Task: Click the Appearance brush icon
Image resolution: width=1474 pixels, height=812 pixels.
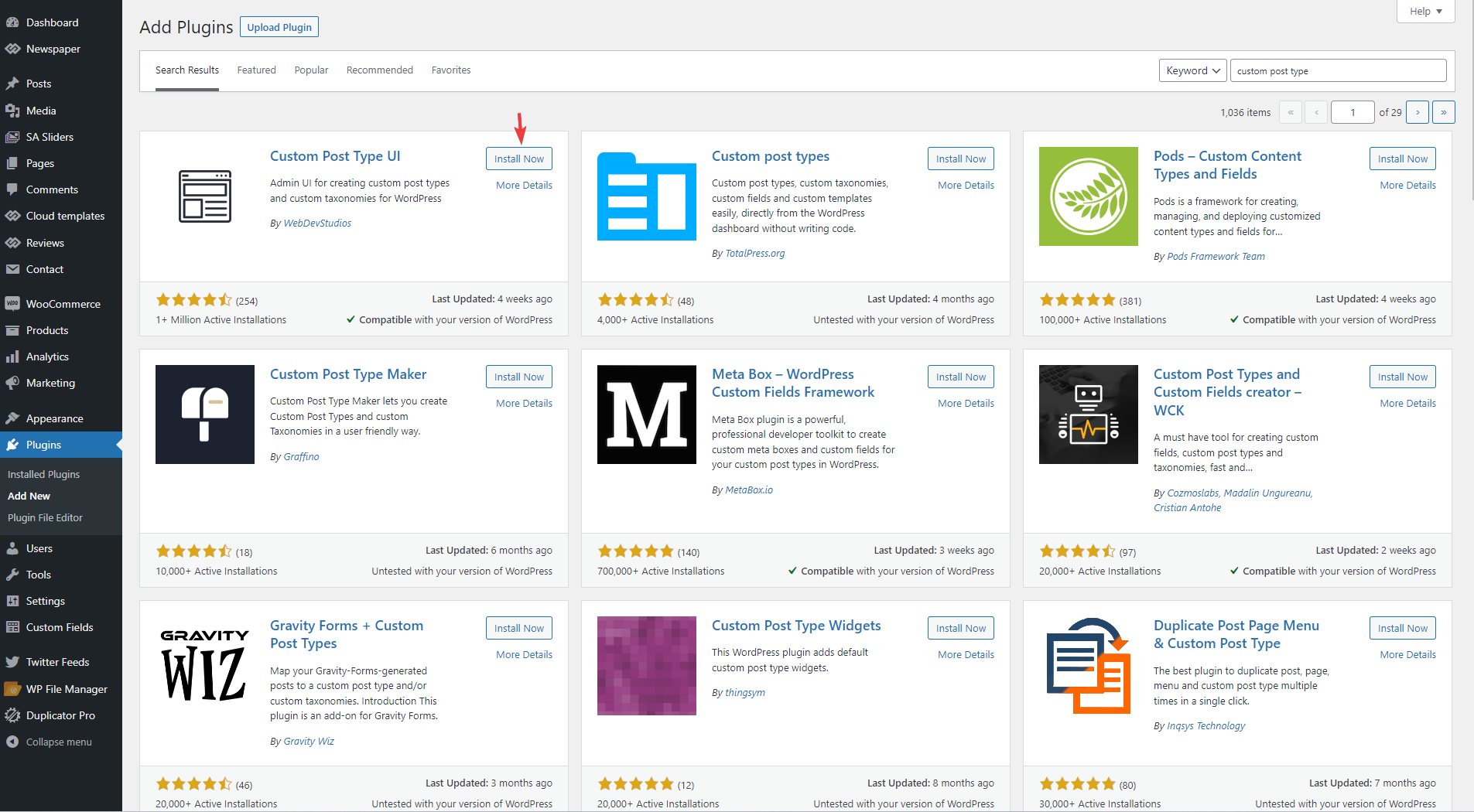Action: point(12,418)
